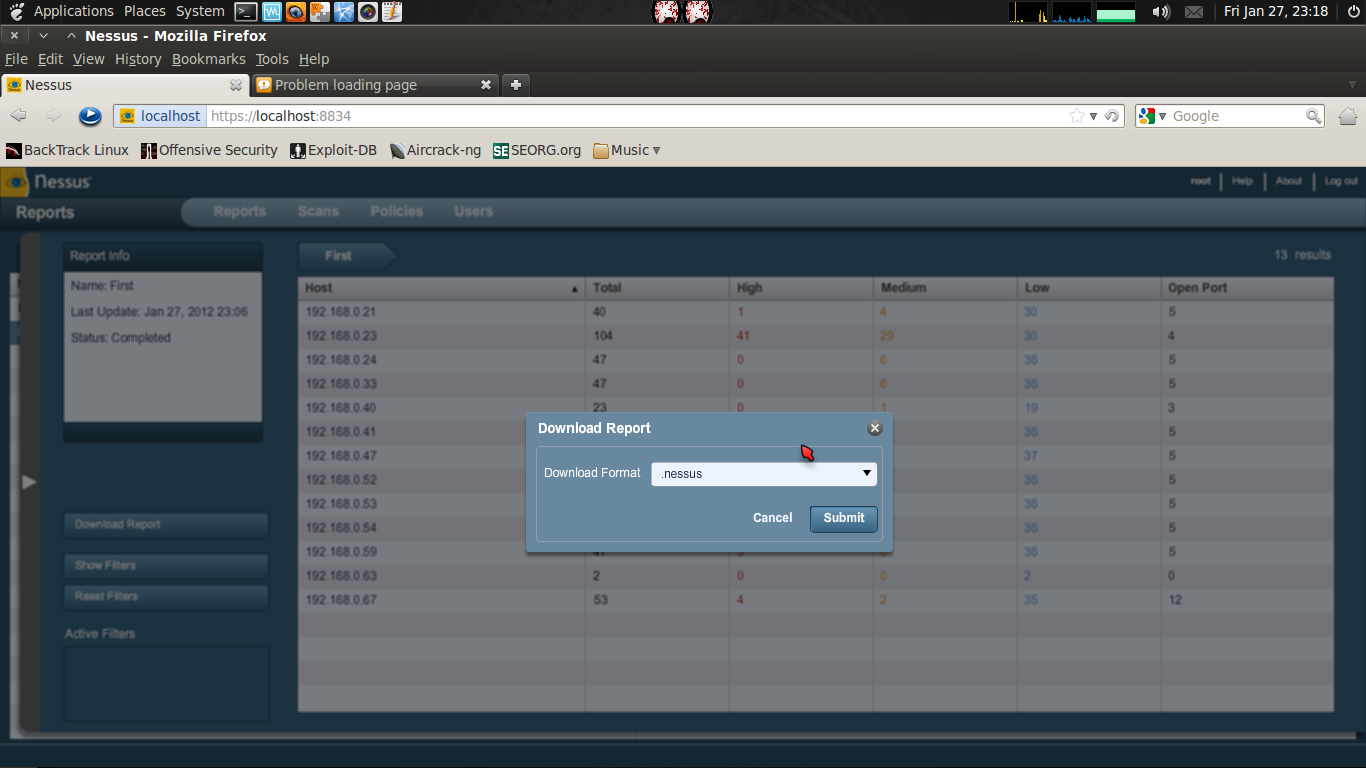Click Cancel in Download Report dialog

click(x=772, y=518)
